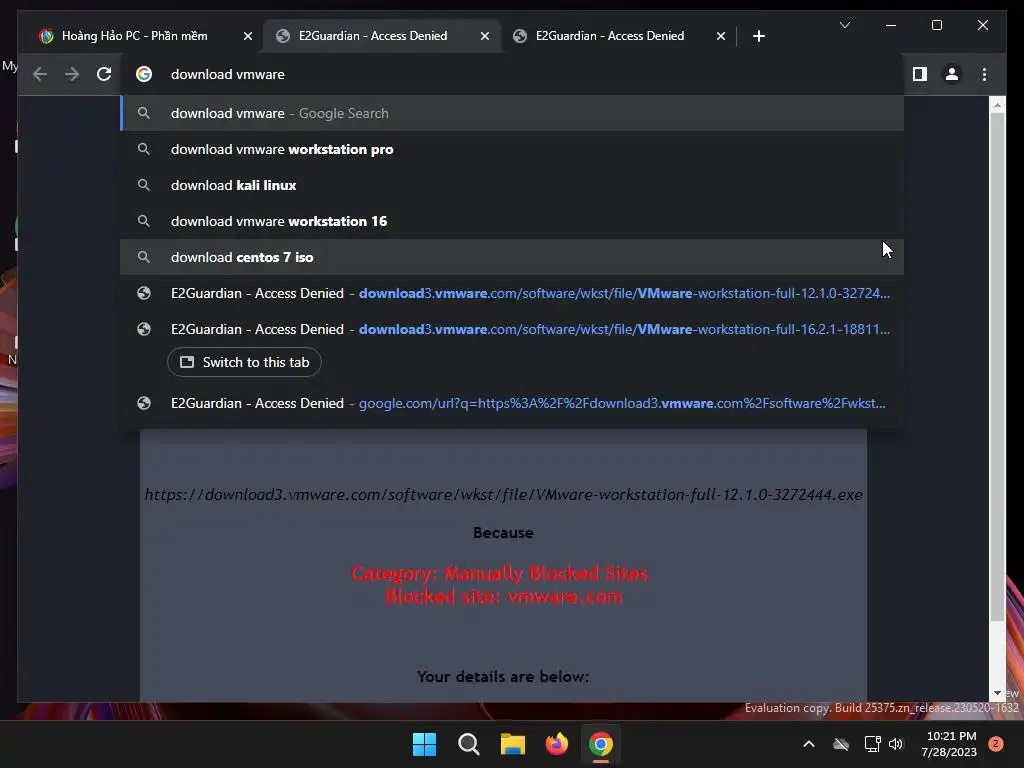
Task: Choose 'download vmware - Google Search' suggestion
Action: point(512,114)
